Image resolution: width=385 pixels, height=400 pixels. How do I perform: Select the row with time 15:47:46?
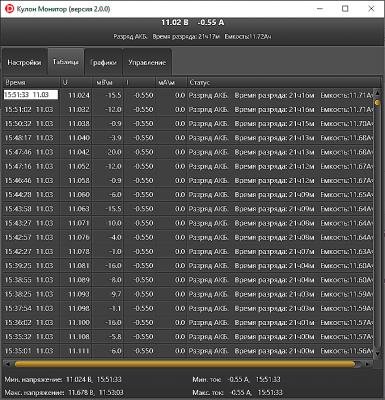pyautogui.click(x=188, y=152)
